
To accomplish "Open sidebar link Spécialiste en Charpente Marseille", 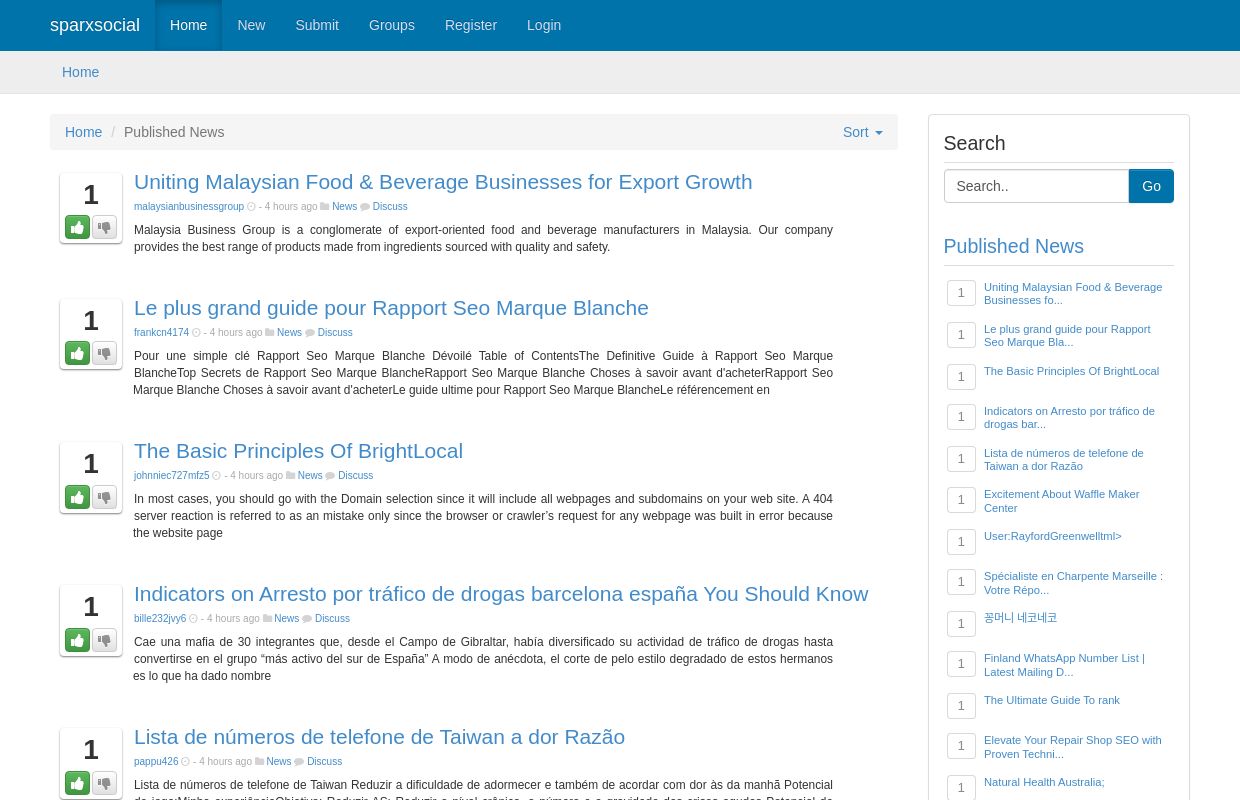I will [1073, 583].
